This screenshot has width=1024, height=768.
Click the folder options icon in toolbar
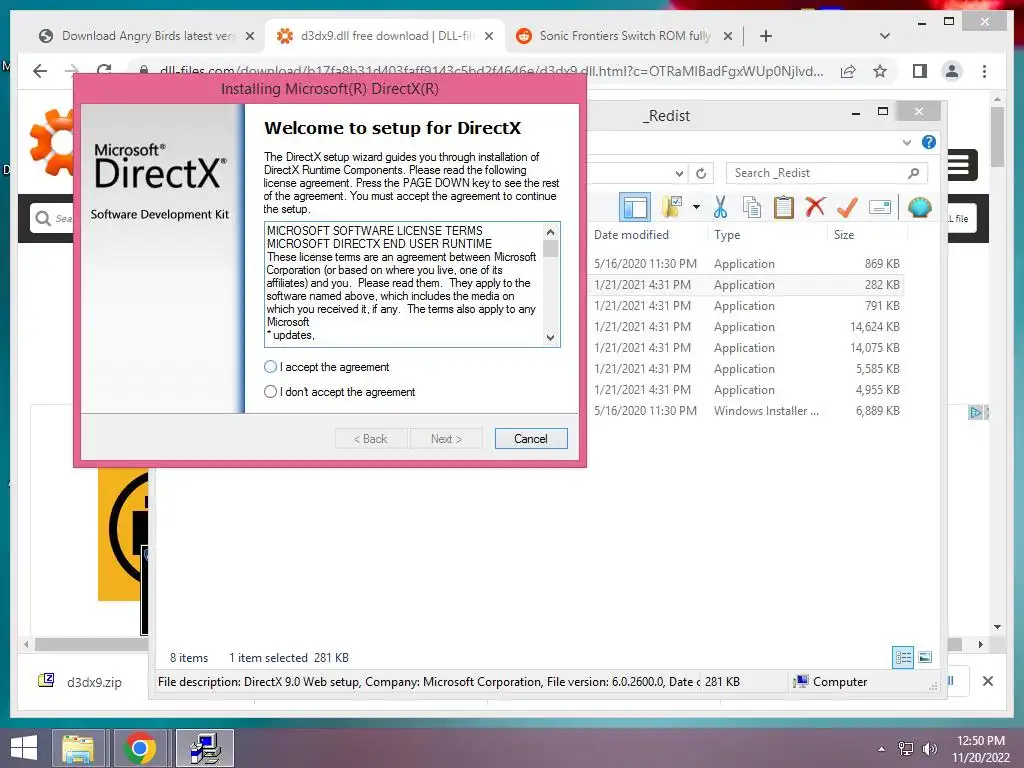tap(672, 207)
